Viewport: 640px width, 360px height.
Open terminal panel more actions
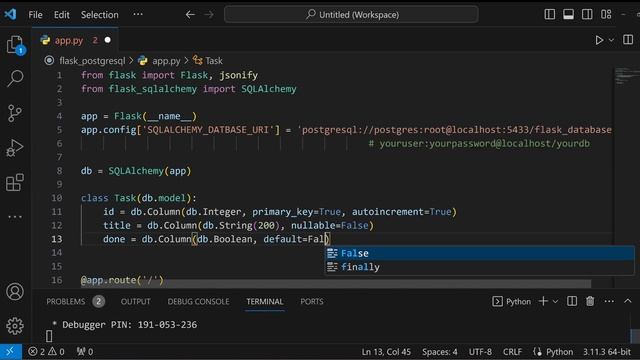(609, 301)
